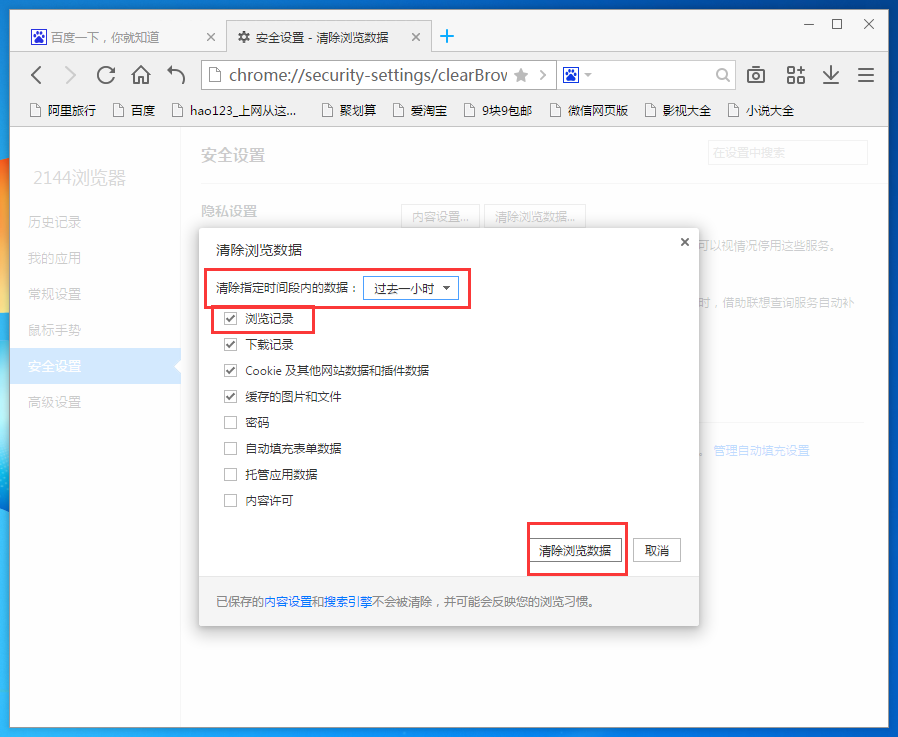Screen dimensions: 898x737
Task: Open the browser main menu (hamburger icon)
Action: 865,74
